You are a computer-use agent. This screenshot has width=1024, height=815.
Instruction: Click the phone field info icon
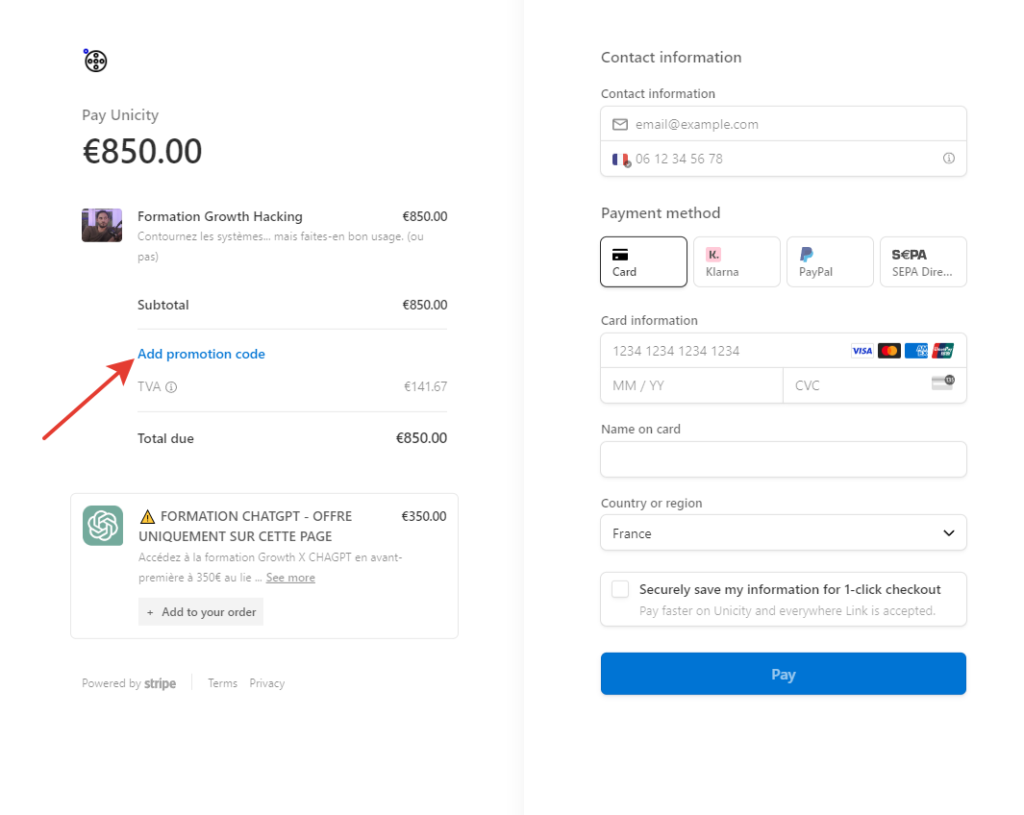[x=948, y=159]
